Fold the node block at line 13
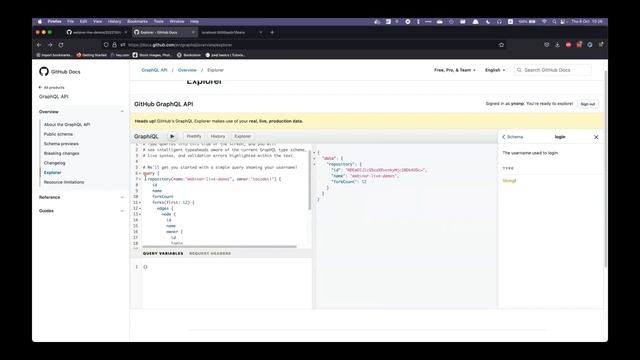The image size is (640, 360). pos(140,214)
